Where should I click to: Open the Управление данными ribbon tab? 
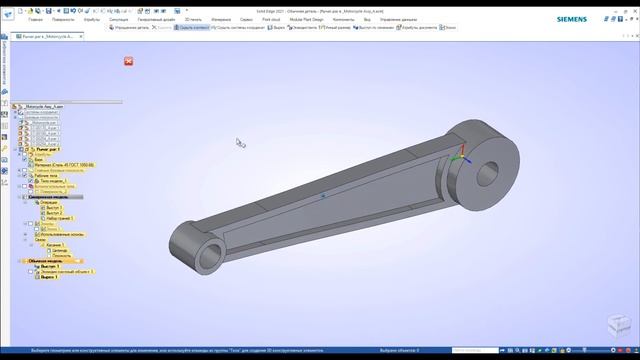(398, 19)
